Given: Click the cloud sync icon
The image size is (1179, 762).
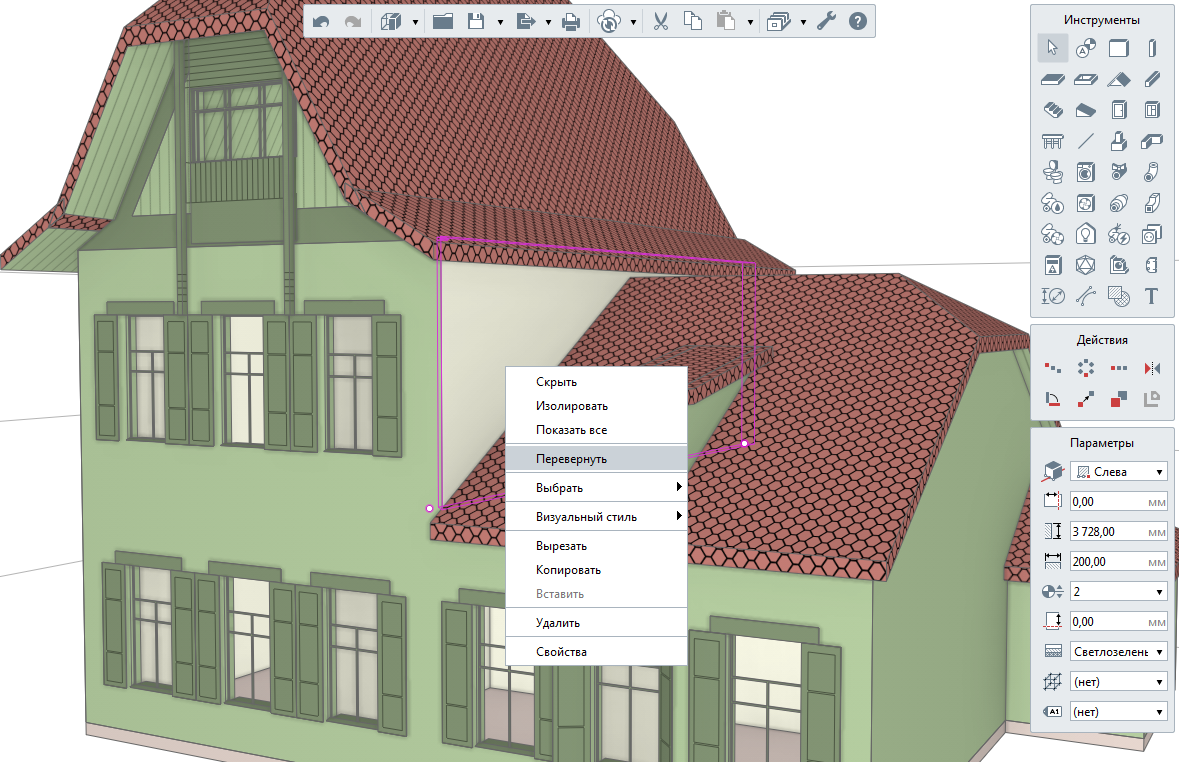Looking at the screenshot, I should point(608,22).
